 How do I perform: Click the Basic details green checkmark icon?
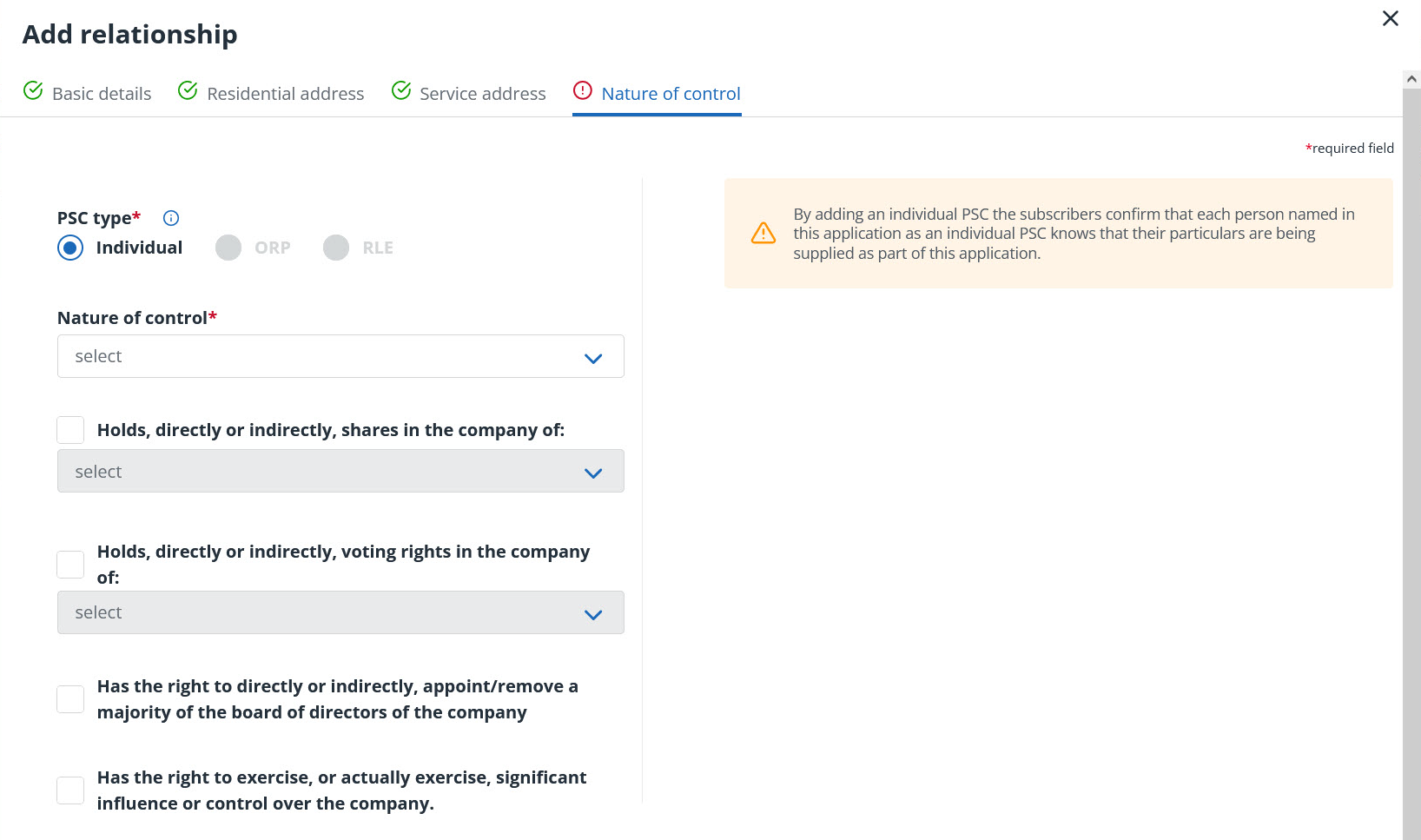click(x=33, y=90)
